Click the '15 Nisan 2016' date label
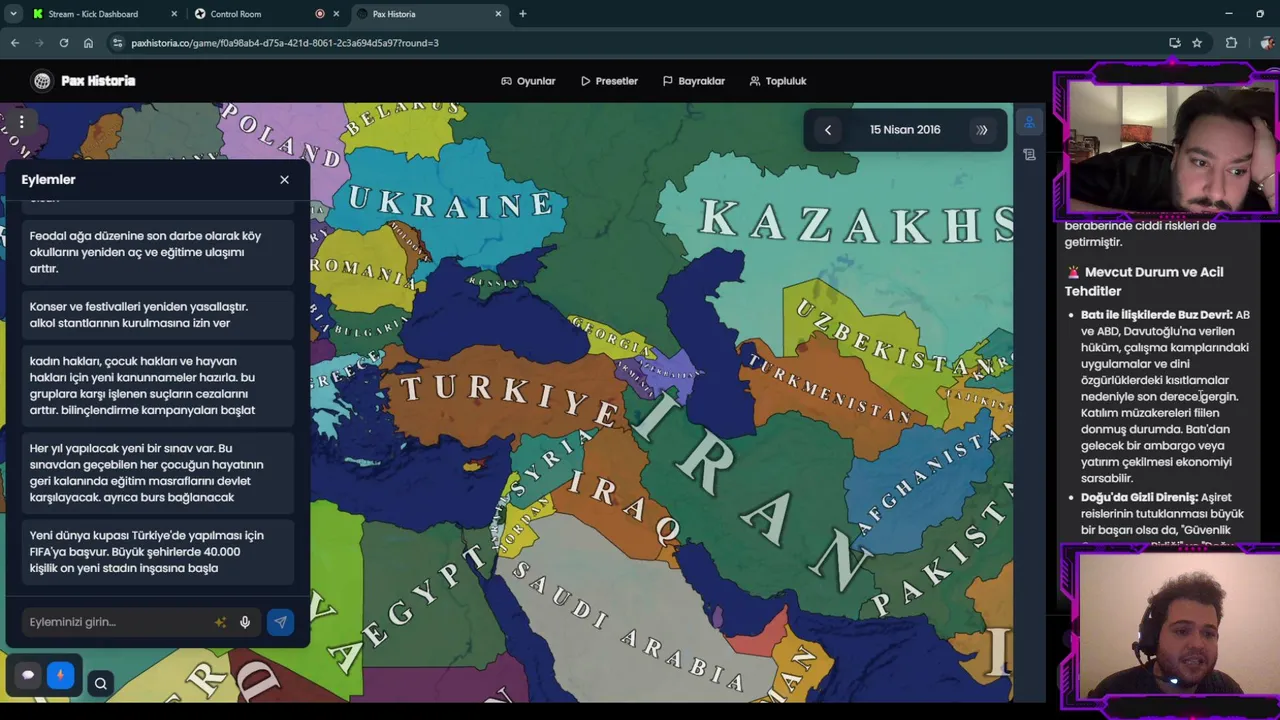 (905, 130)
